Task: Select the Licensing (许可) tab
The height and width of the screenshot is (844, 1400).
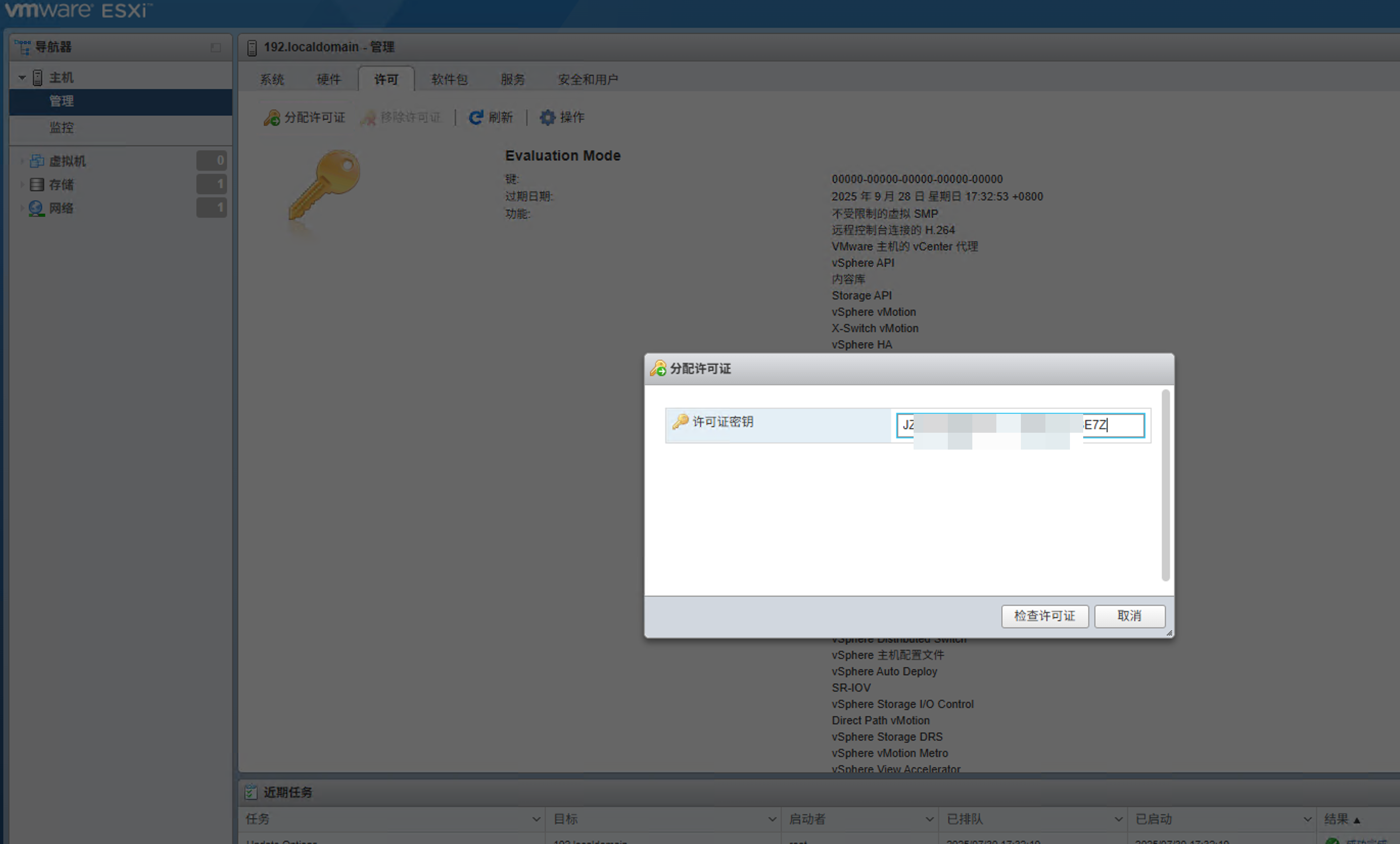Action: (x=386, y=80)
